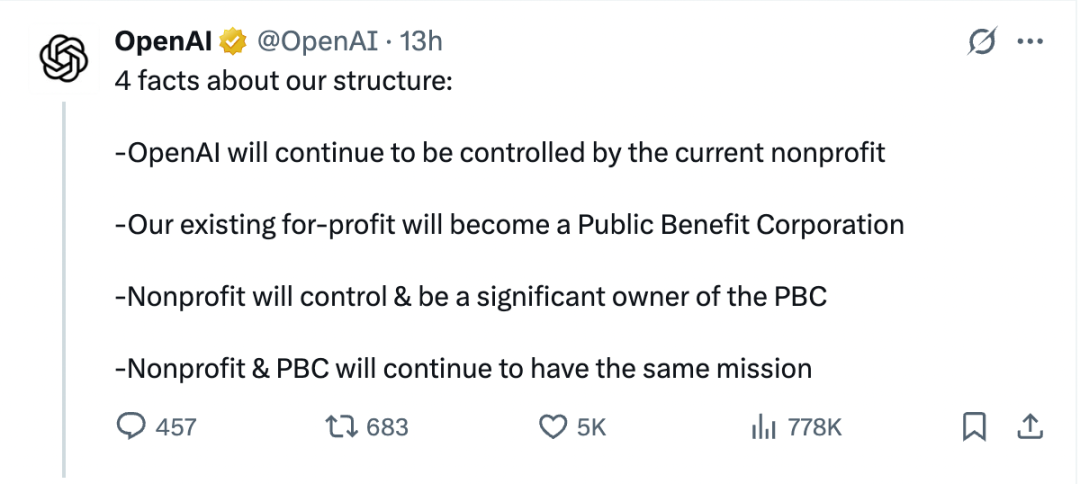The image size is (1080, 484).
Task: Like the post with the heart icon
Action: [x=552, y=428]
